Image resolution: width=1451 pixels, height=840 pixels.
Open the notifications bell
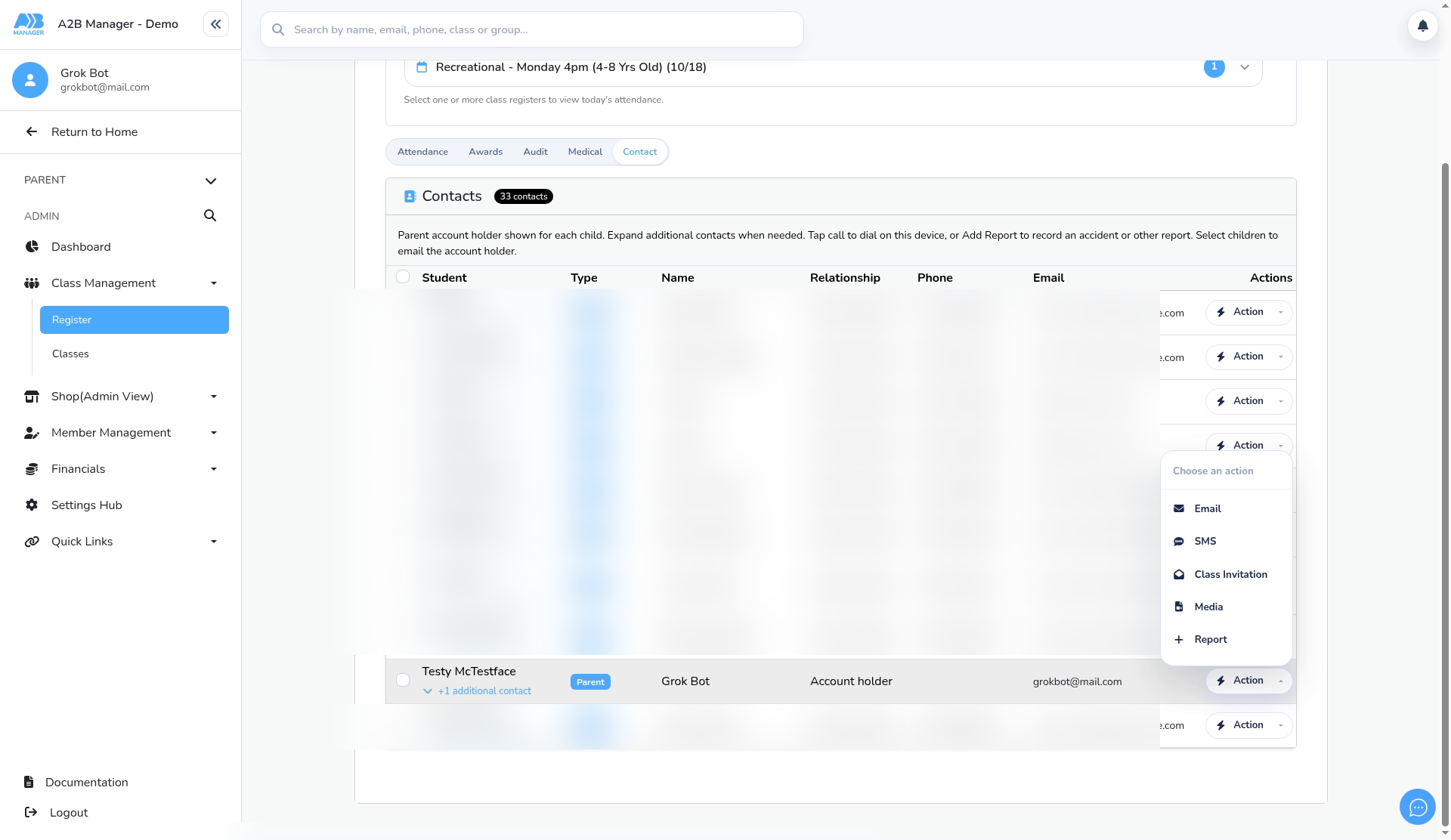click(1422, 26)
